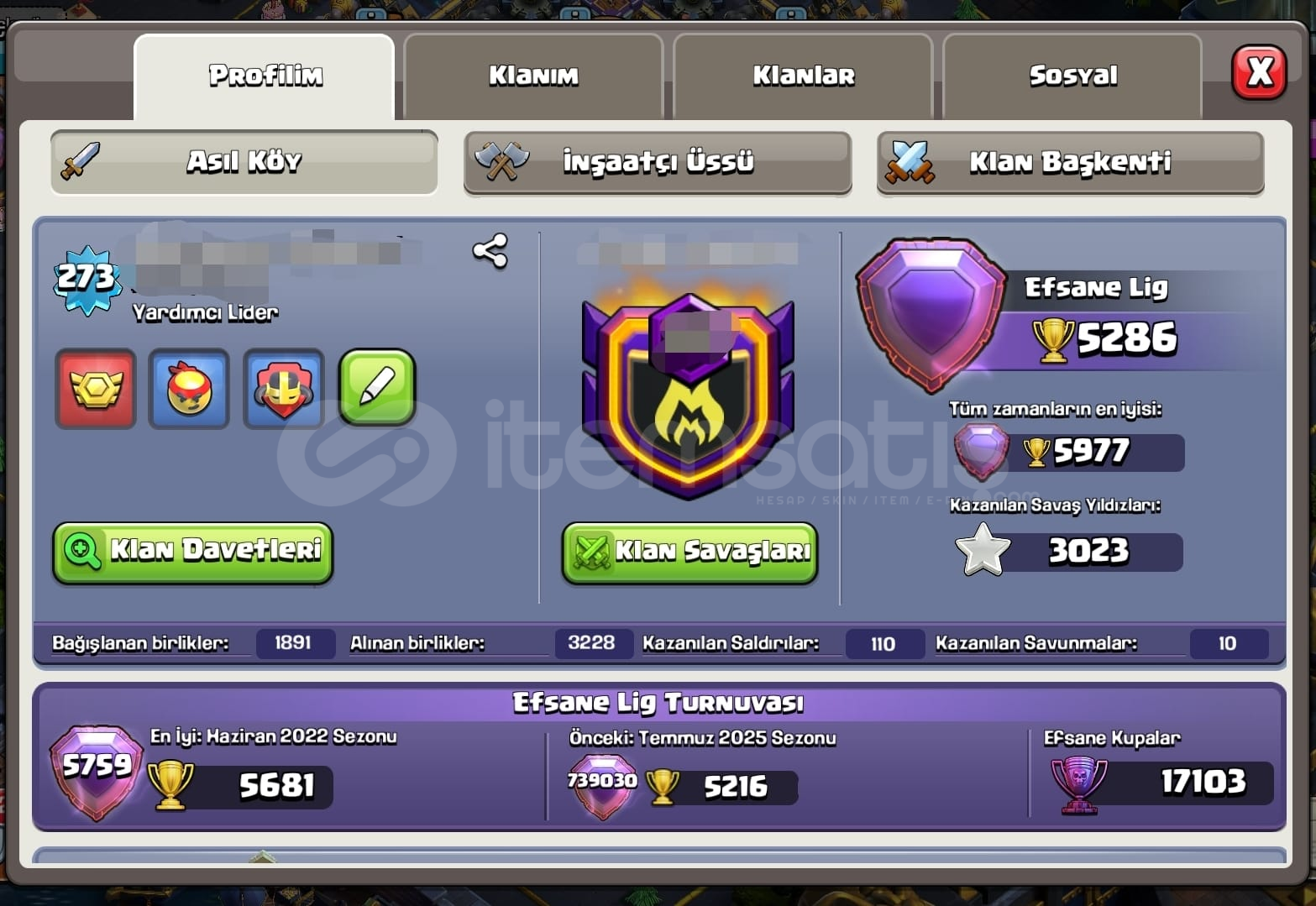The height and width of the screenshot is (906, 1316).
Task: Select the gold crown badge label icon
Action: click(x=96, y=389)
